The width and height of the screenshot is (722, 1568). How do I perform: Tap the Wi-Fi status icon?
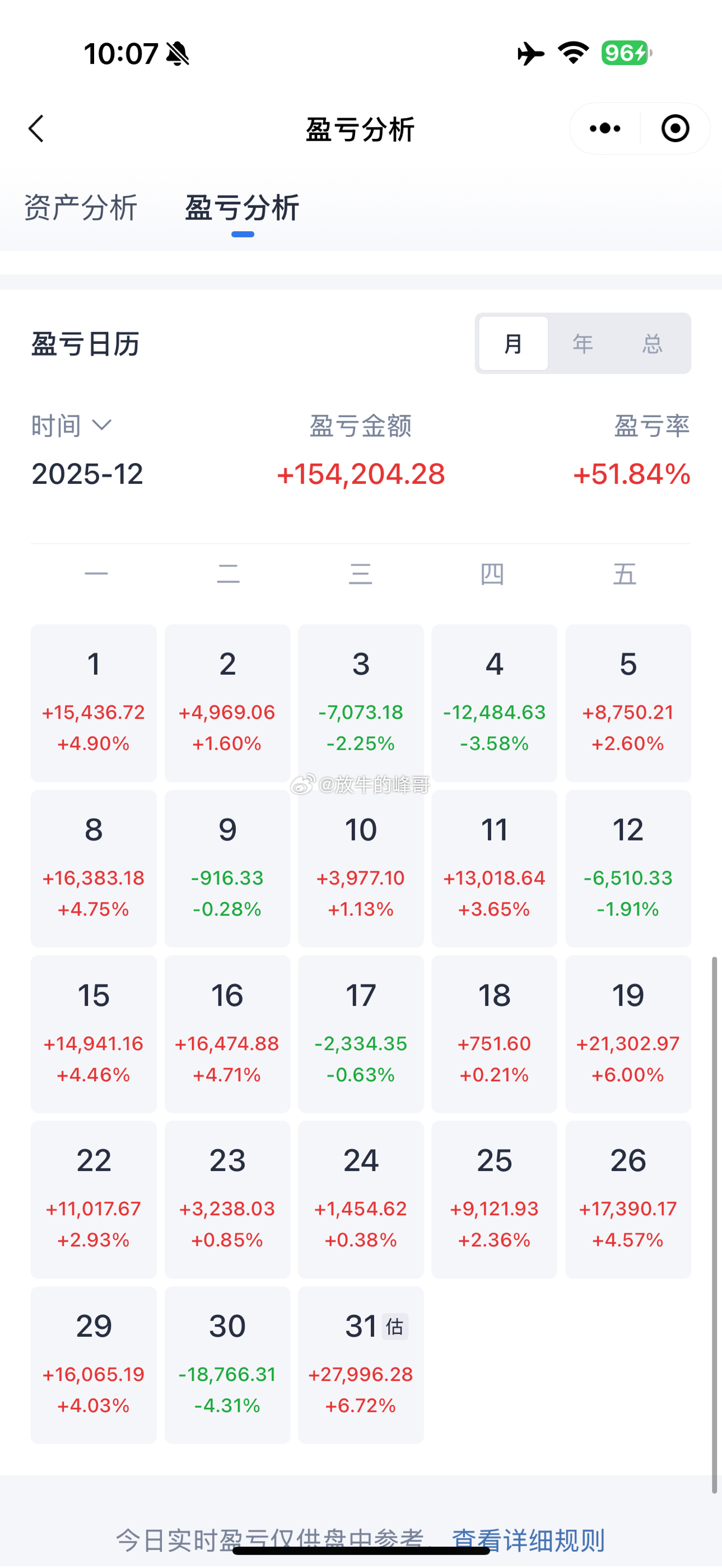tap(574, 53)
